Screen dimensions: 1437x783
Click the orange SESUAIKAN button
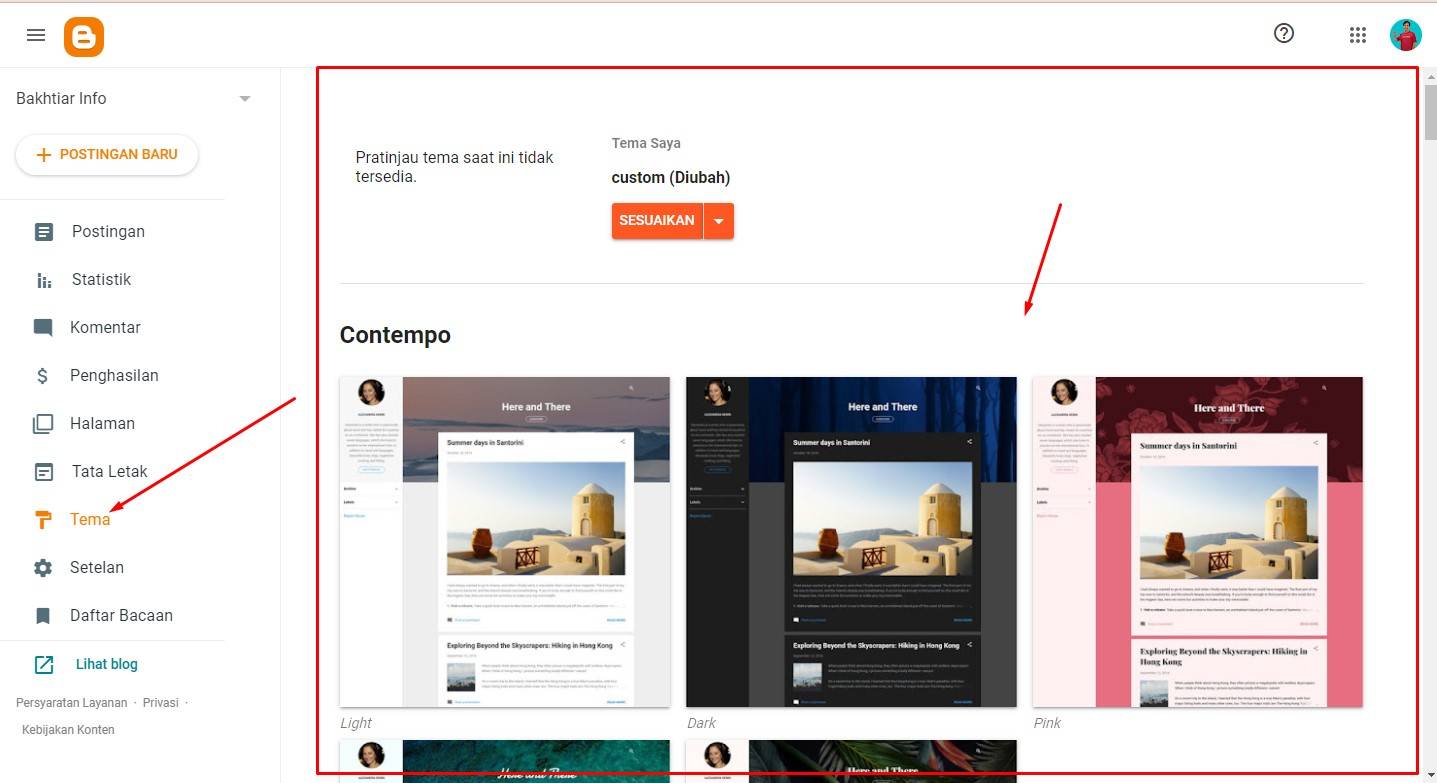coord(656,221)
